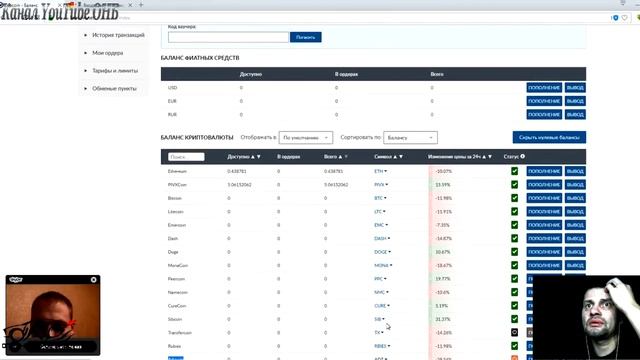The image size is (640, 360).
Task: Click ВЫВОД in the PIVXCoin row
Action: (x=575, y=184)
